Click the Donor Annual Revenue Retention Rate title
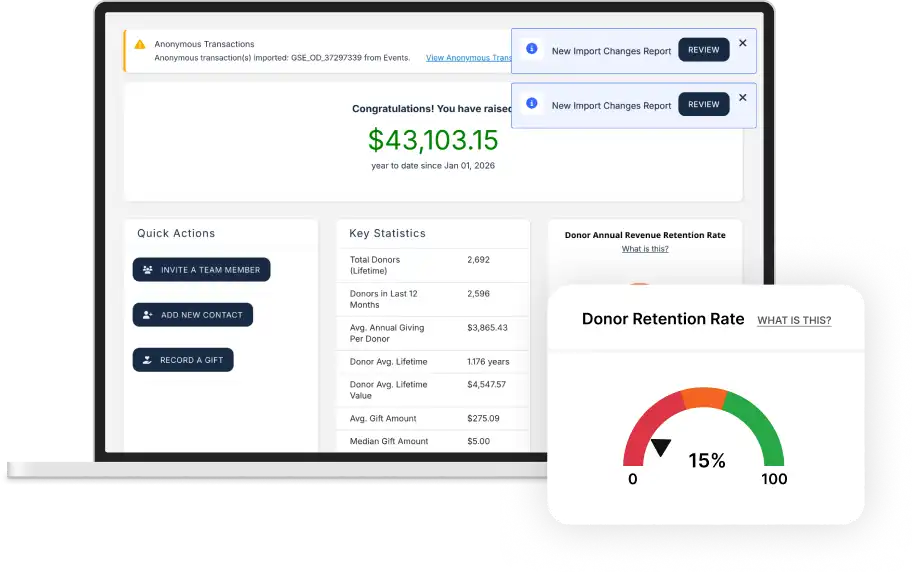The width and height of the screenshot is (913, 572). 645,235
